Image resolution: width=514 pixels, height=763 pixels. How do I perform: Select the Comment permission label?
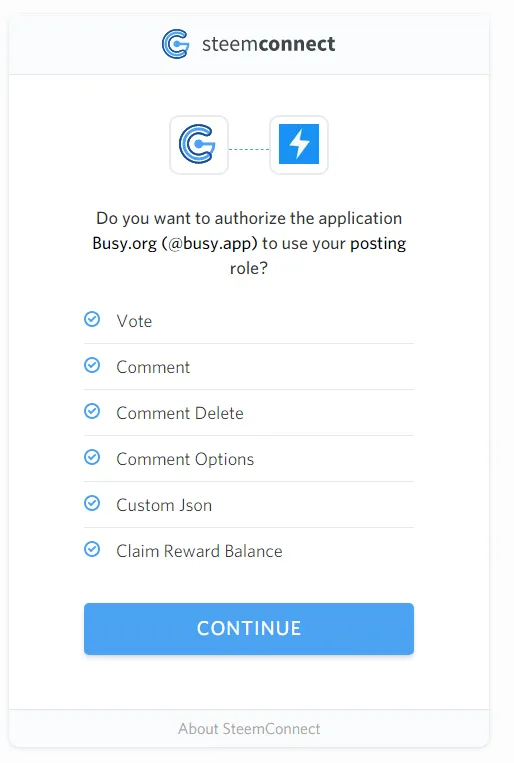(153, 367)
